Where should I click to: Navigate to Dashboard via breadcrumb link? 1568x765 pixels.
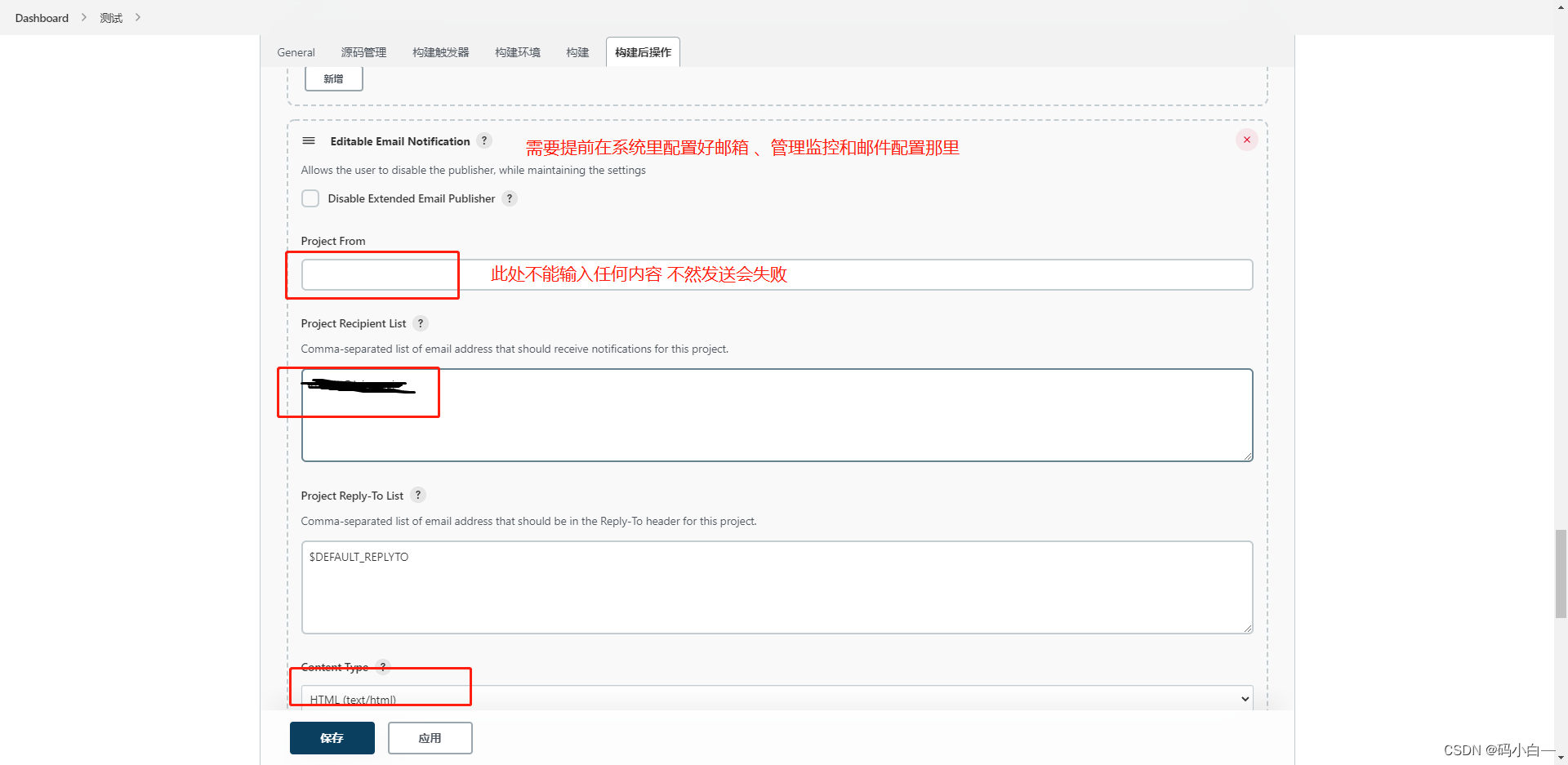tap(42, 17)
